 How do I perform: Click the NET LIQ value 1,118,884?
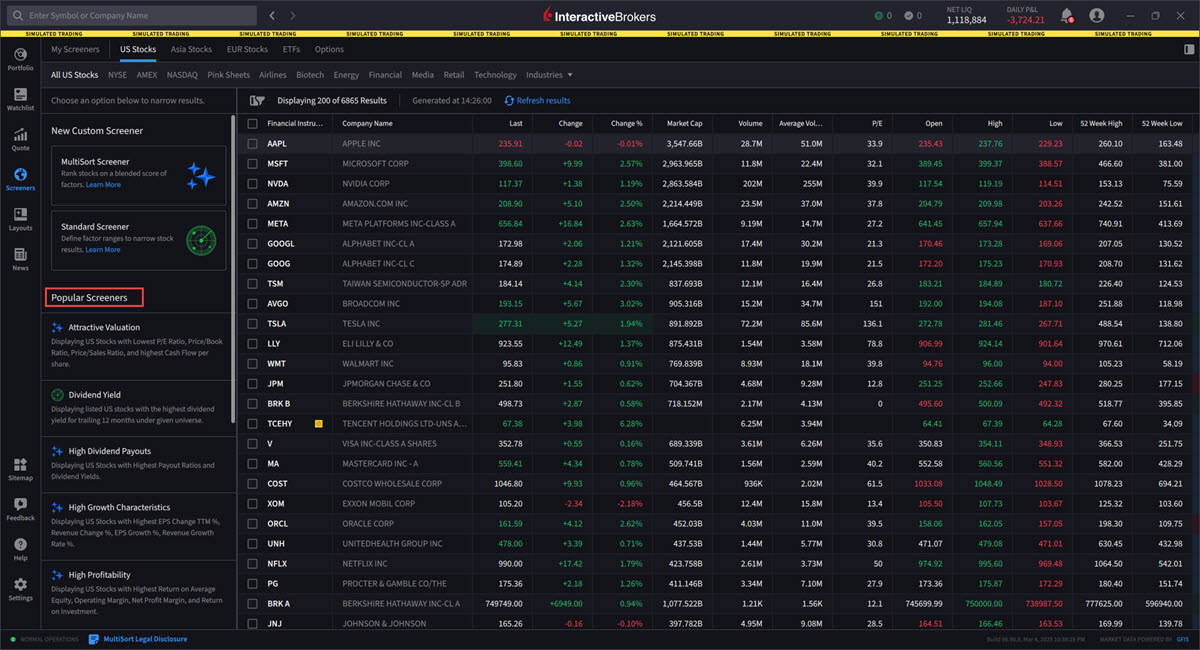click(966, 20)
